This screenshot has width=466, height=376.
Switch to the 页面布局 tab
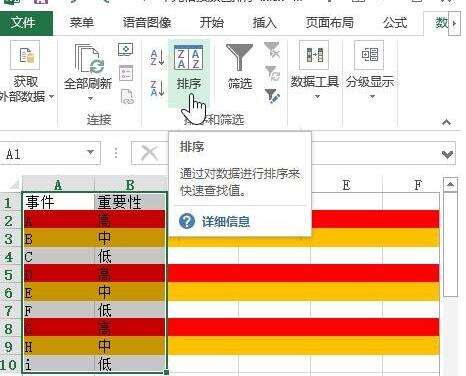pyautogui.click(x=330, y=23)
